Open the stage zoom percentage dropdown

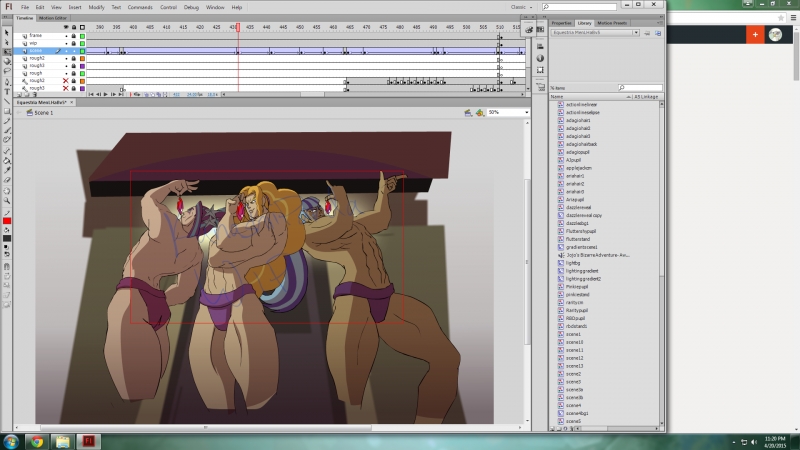pos(508,113)
